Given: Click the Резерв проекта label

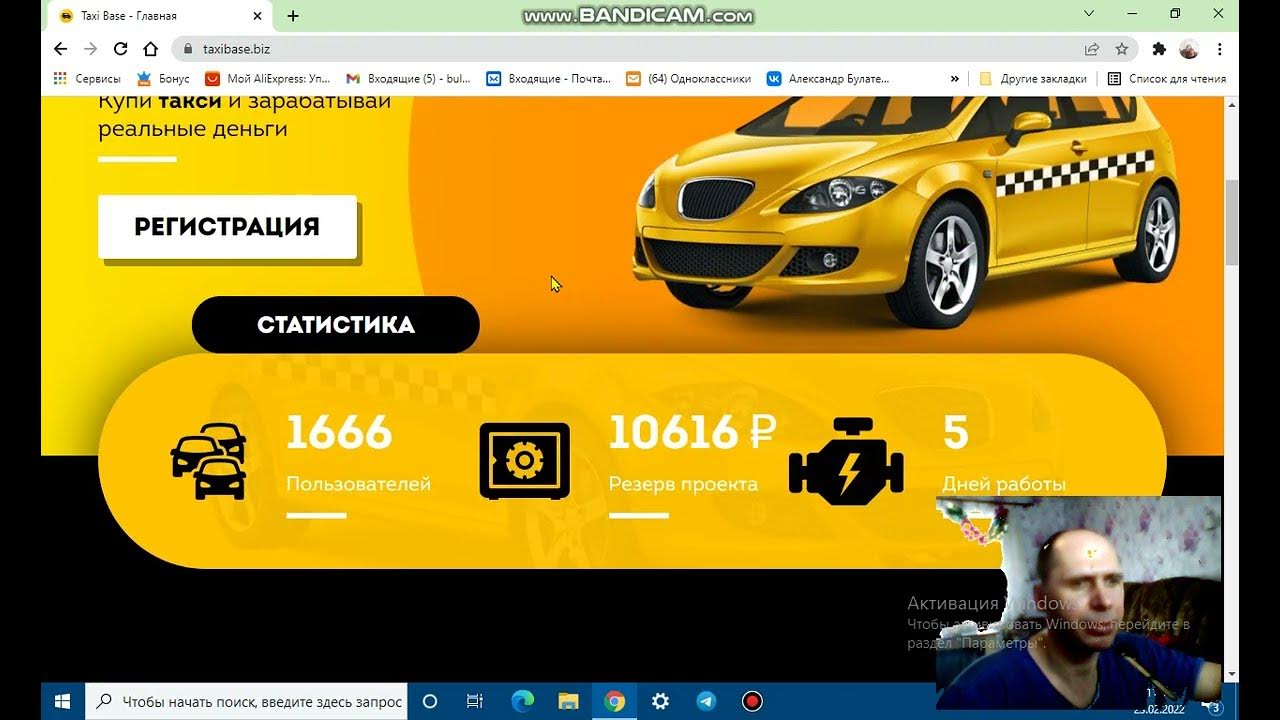Looking at the screenshot, I should tap(683, 484).
